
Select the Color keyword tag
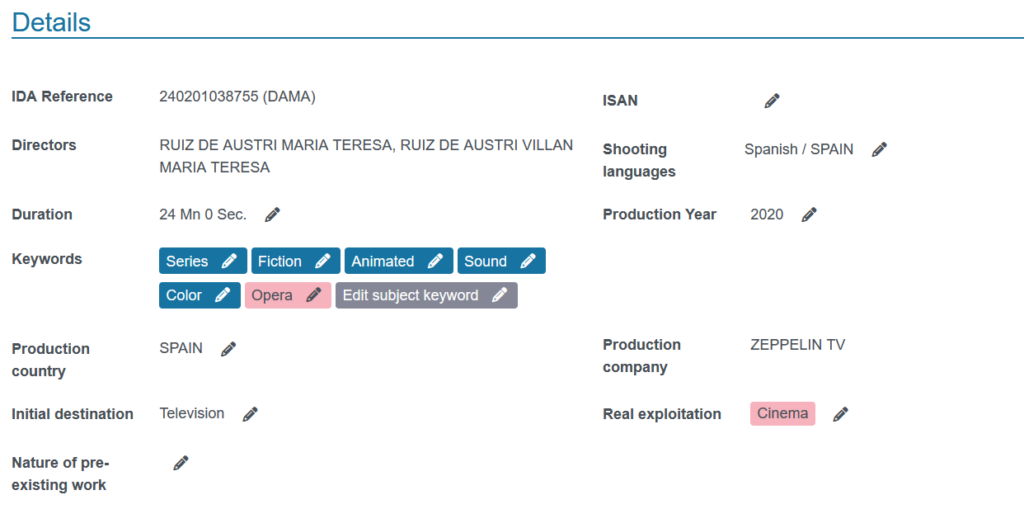[x=200, y=295]
